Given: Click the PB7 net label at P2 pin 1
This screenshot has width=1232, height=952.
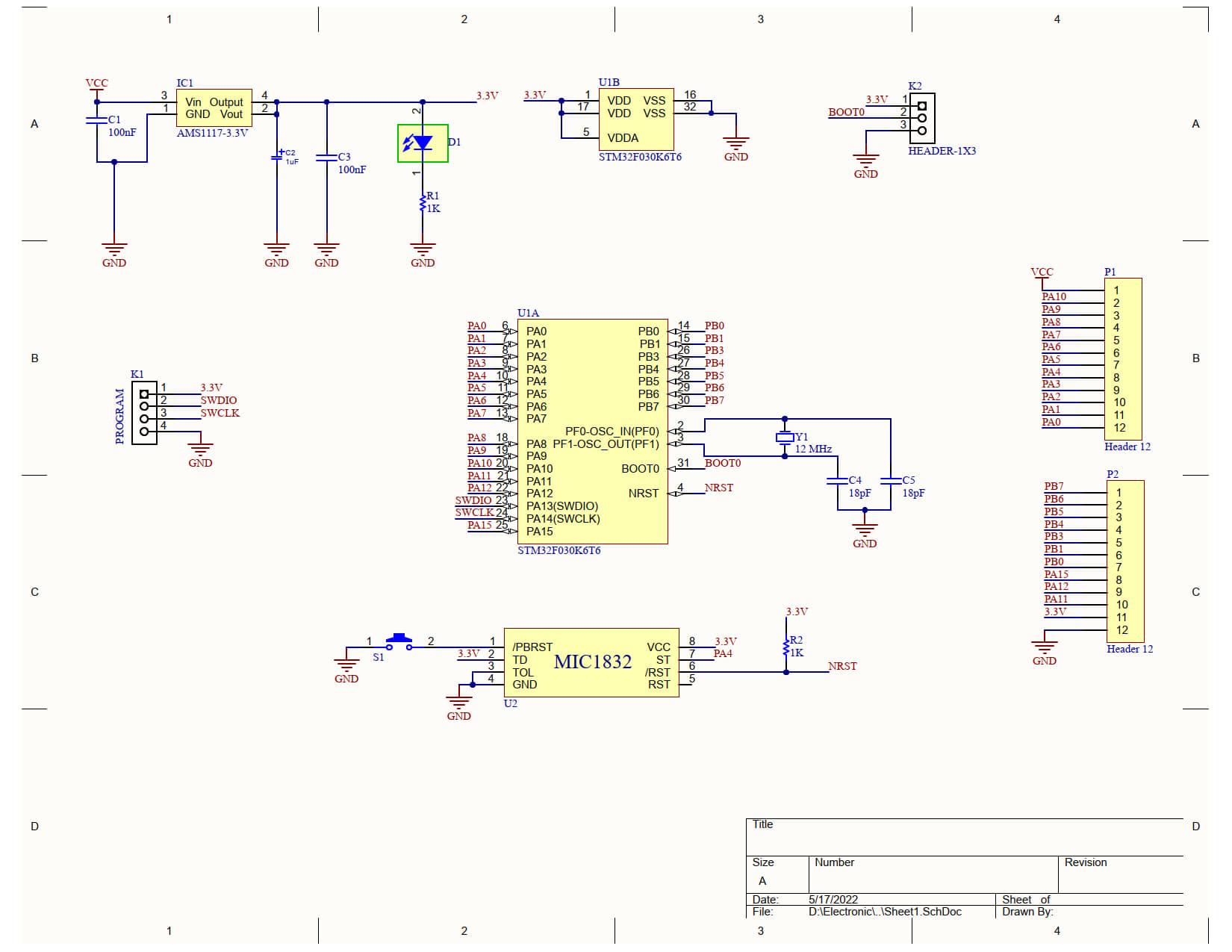Looking at the screenshot, I should (x=1054, y=487).
